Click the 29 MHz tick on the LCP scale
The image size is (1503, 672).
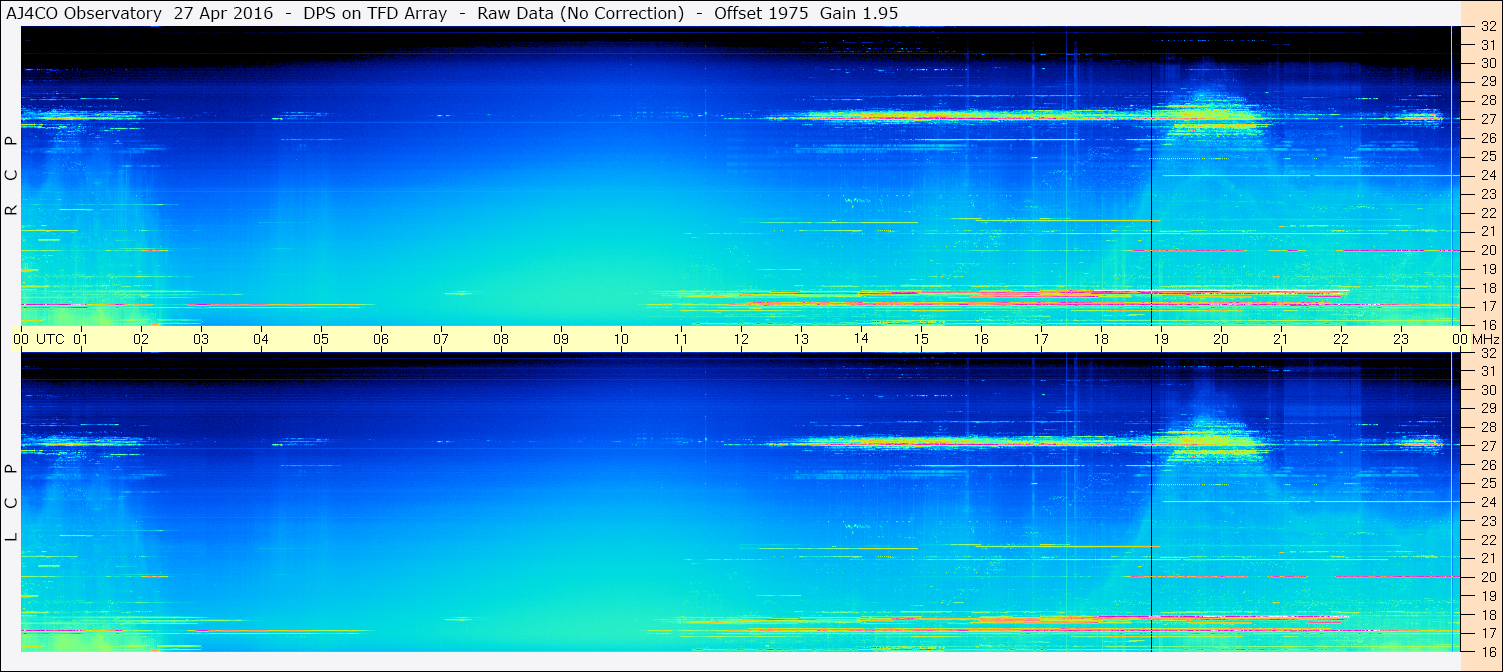(x=1487, y=409)
